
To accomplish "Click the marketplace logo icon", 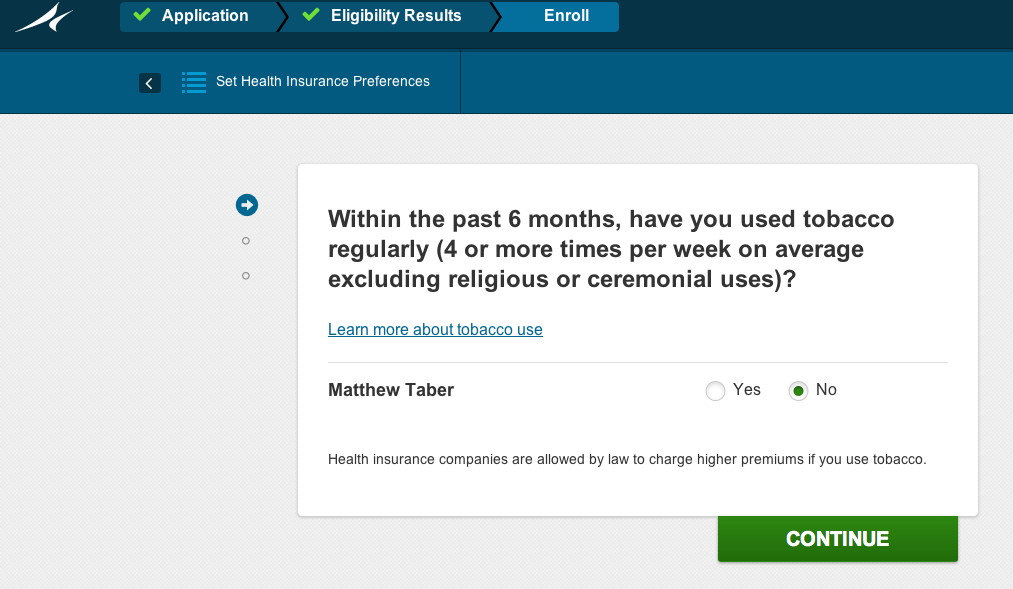I will coord(44,17).
